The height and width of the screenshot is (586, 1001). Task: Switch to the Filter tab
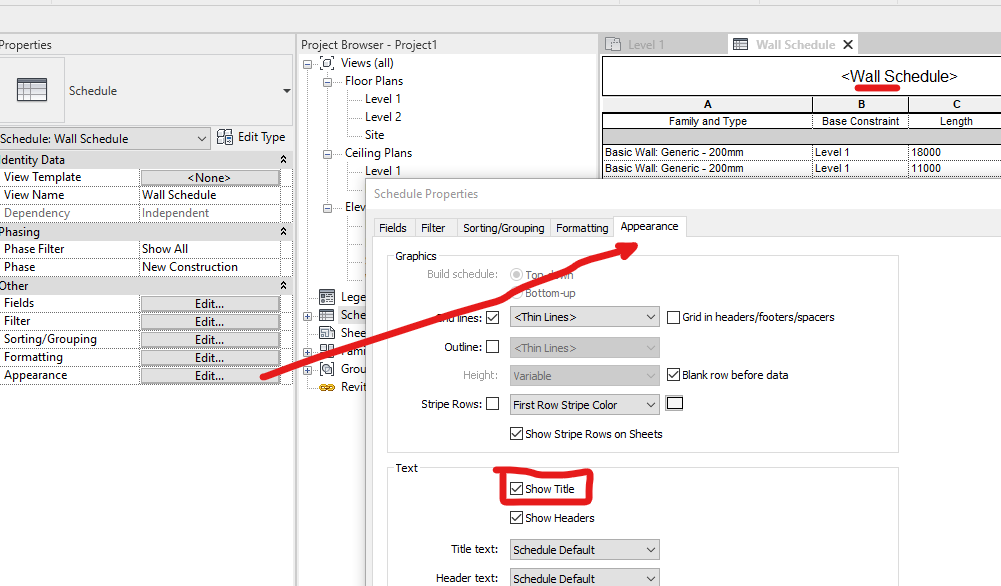tap(433, 228)
